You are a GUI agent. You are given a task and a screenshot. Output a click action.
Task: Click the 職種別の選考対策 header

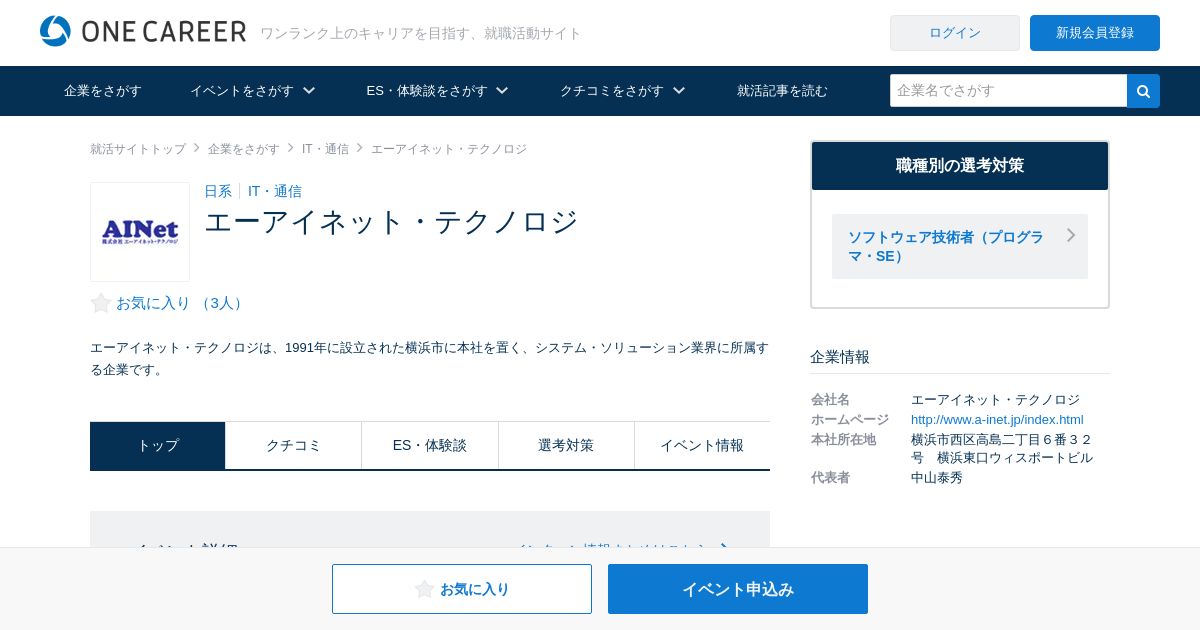960,166
